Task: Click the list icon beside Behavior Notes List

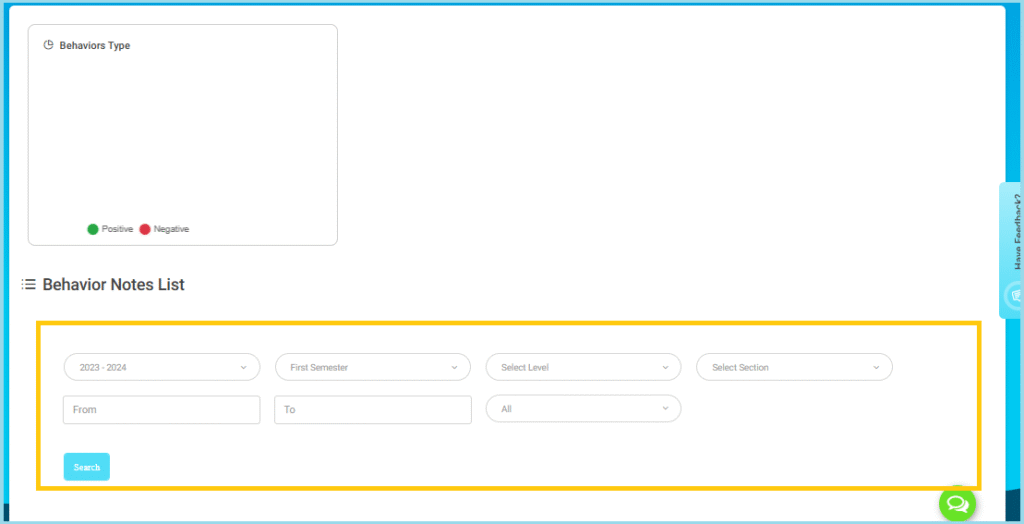Action: [x=29, y=285]
